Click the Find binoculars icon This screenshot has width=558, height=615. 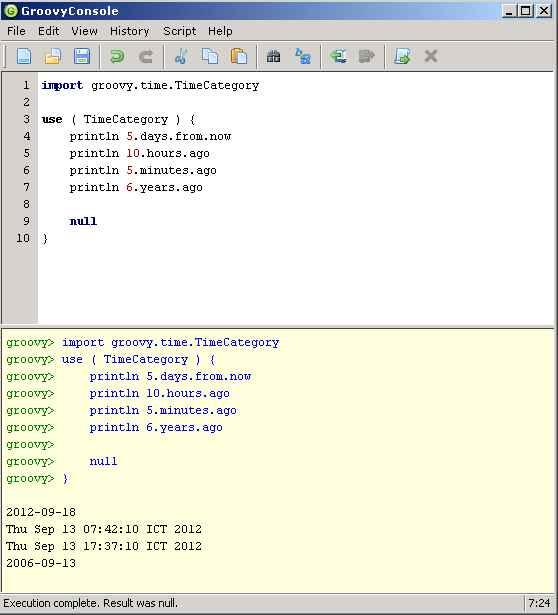[273, 56]
